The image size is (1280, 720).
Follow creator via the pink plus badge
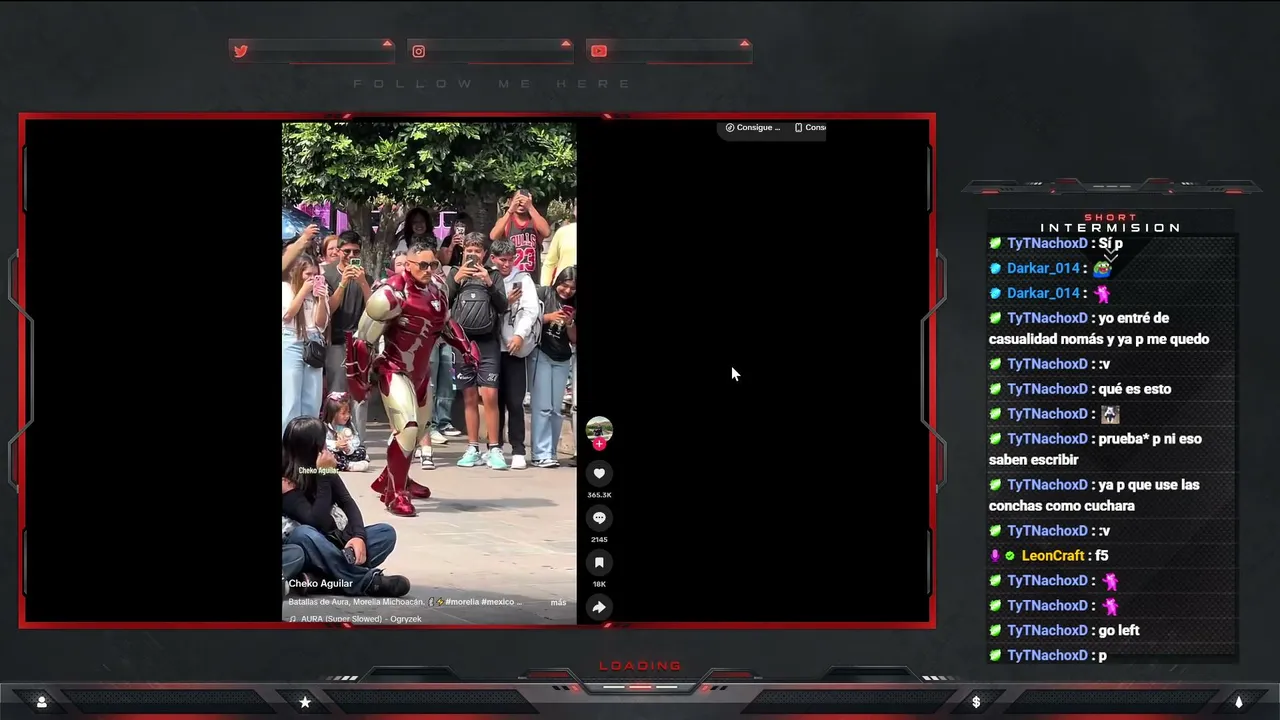599,444
